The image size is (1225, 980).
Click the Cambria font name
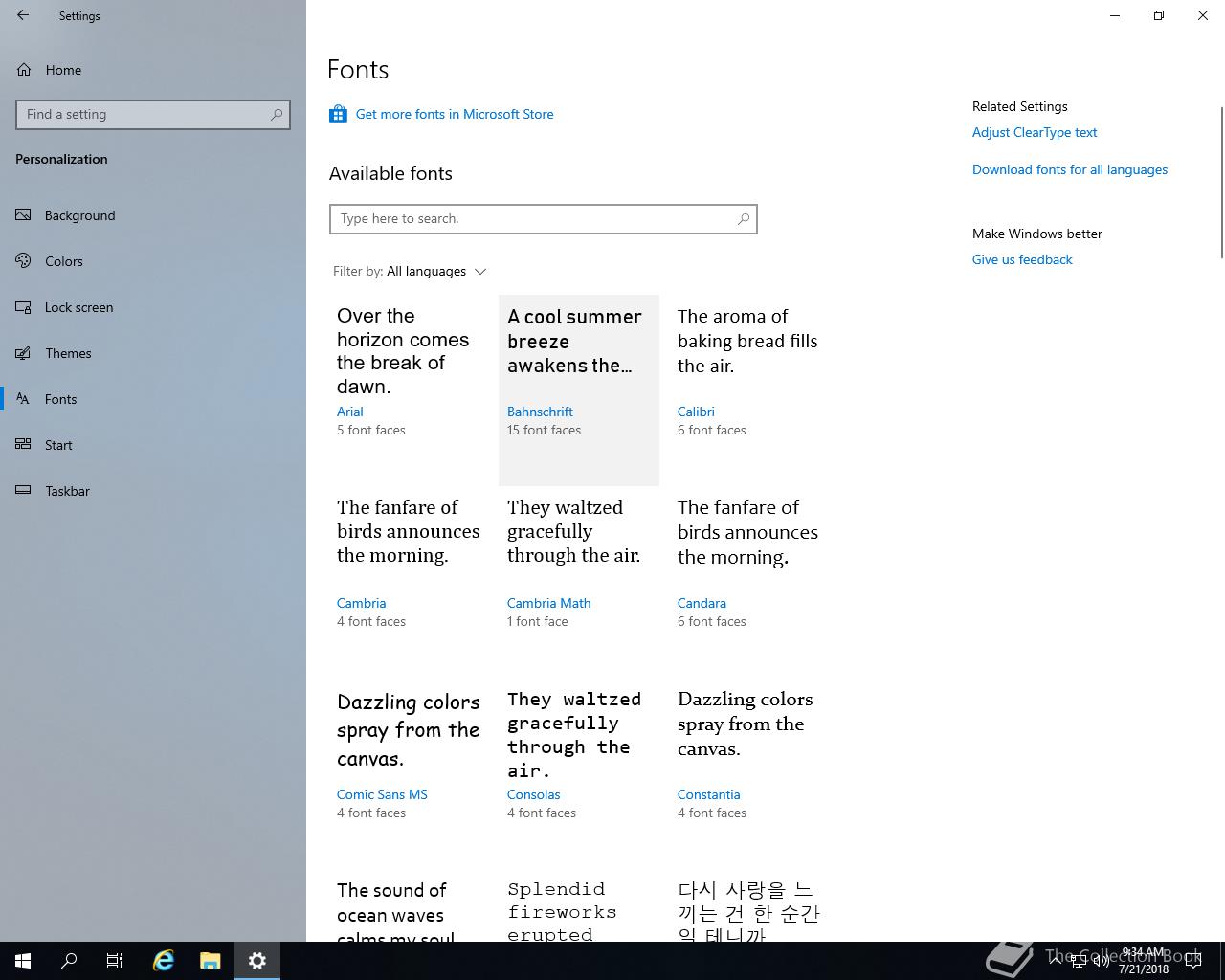tap(362, 603)
